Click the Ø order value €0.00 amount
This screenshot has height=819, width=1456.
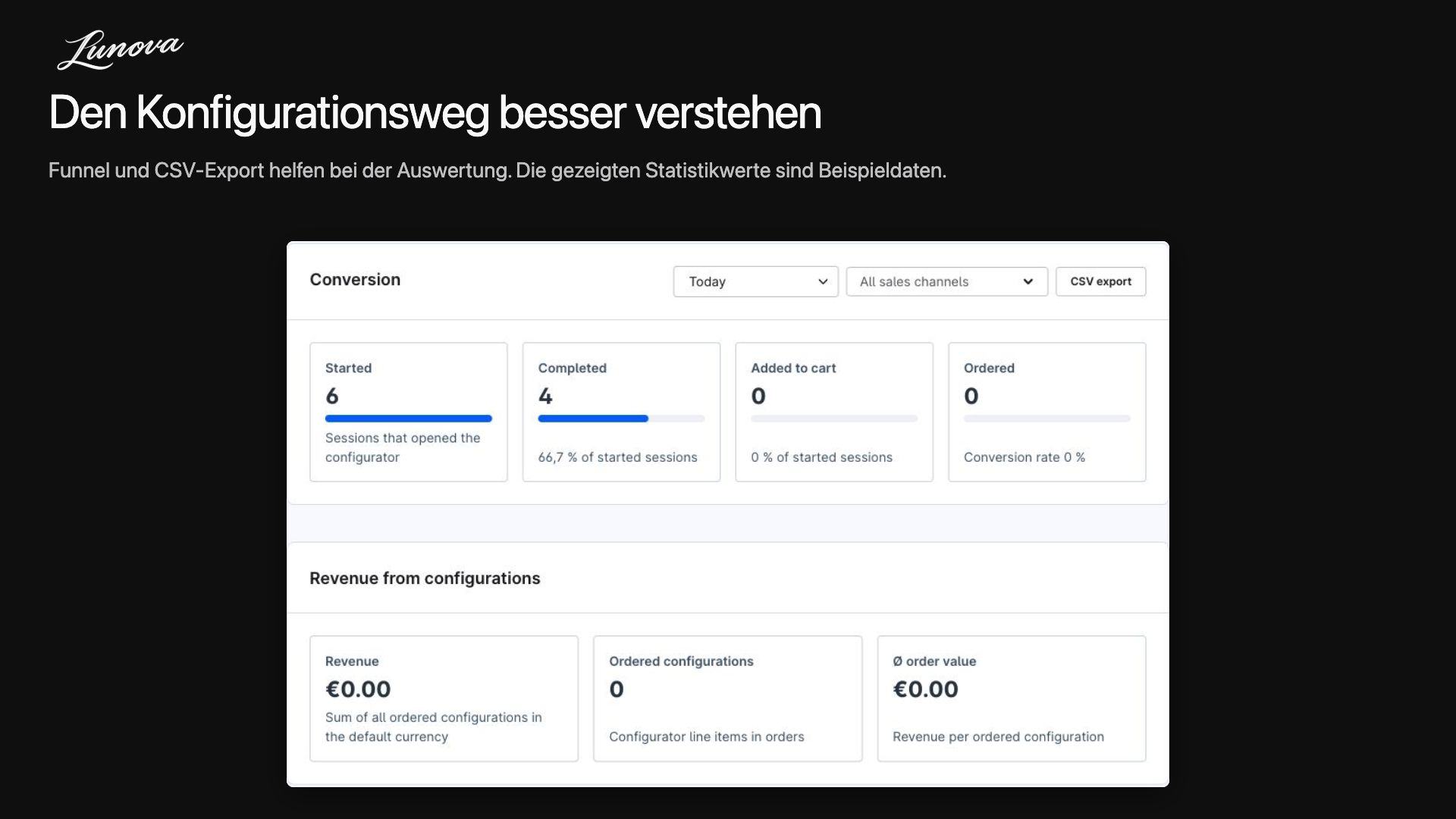coord(925,689)
